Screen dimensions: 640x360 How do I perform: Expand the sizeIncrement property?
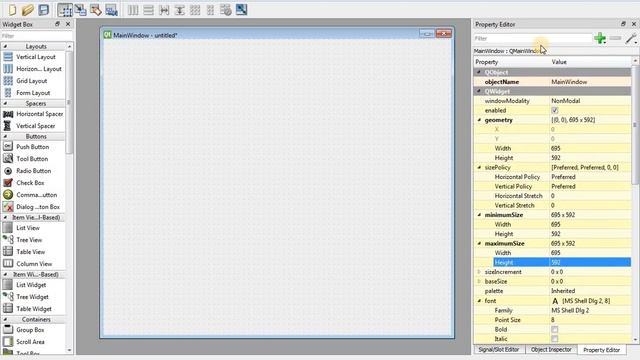[480, 272]
